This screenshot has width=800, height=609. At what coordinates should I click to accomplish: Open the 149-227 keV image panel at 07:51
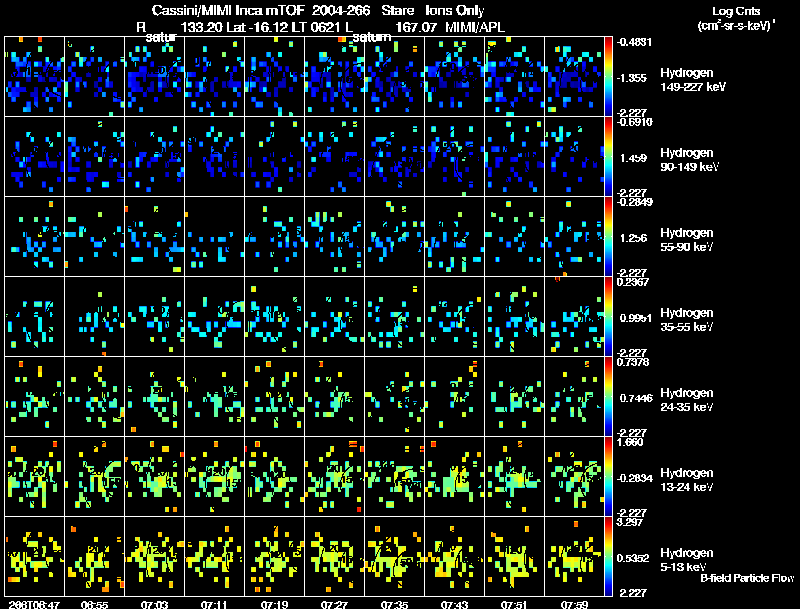514,77
